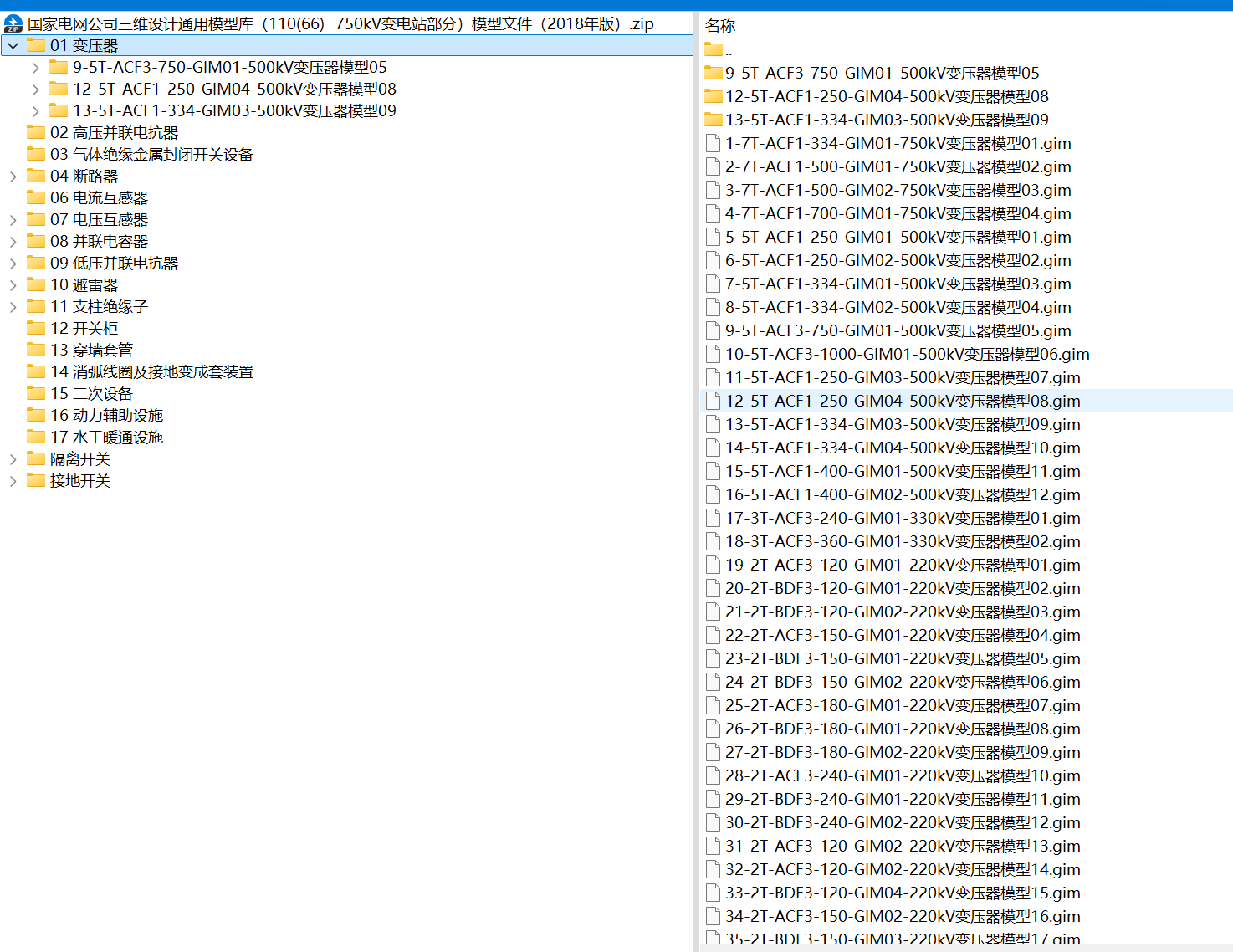The height and width of the screenshot is (952, 1233).
Task: Expand the 07 电压互感器 folder
Action: tap(13, 219)
